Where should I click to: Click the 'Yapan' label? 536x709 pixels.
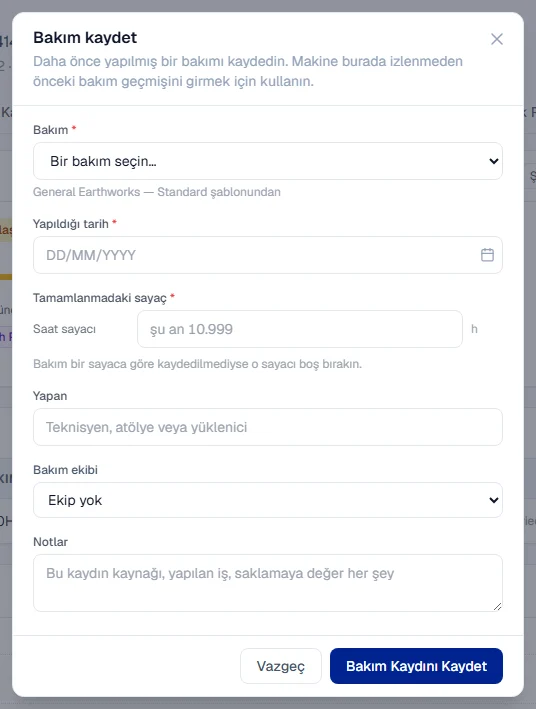pos(50,396)
